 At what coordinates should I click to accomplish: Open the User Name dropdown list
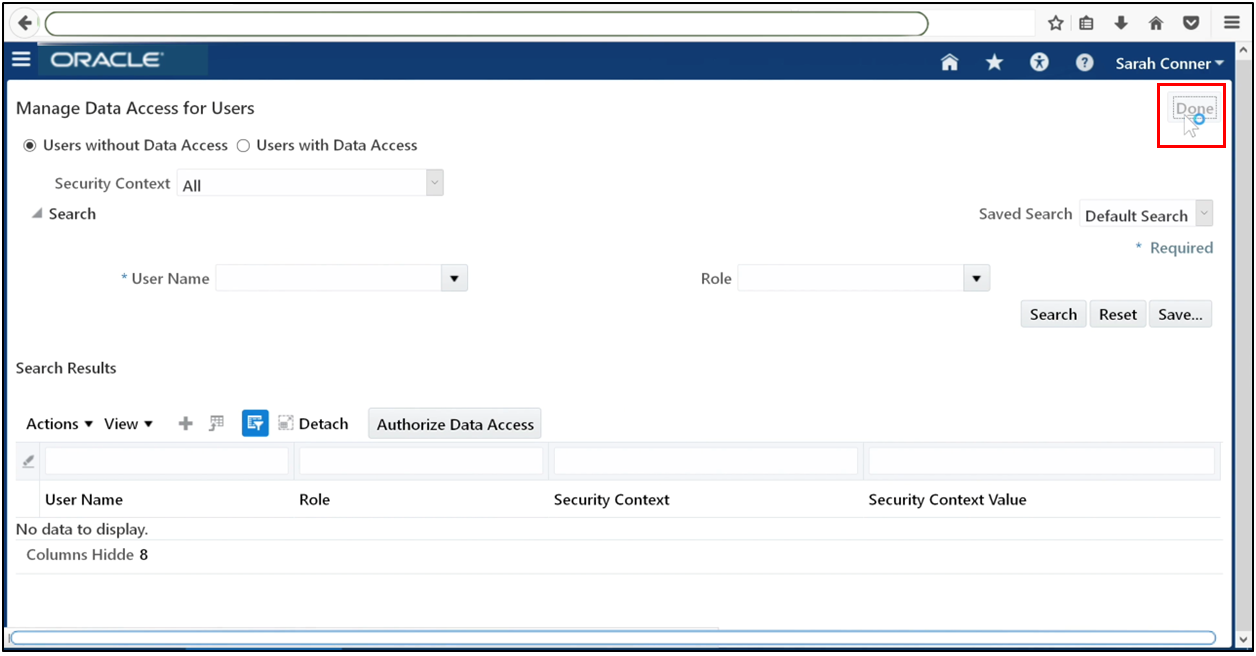click(454, 278)
